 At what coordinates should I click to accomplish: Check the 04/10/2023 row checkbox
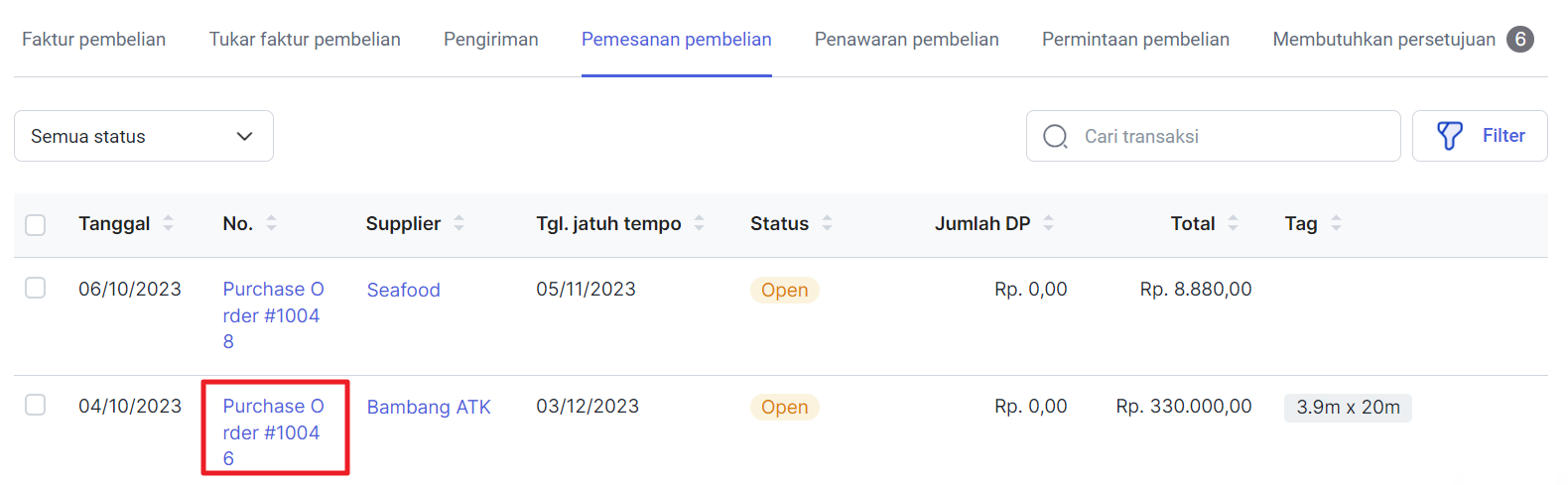[x=36, y=405]
